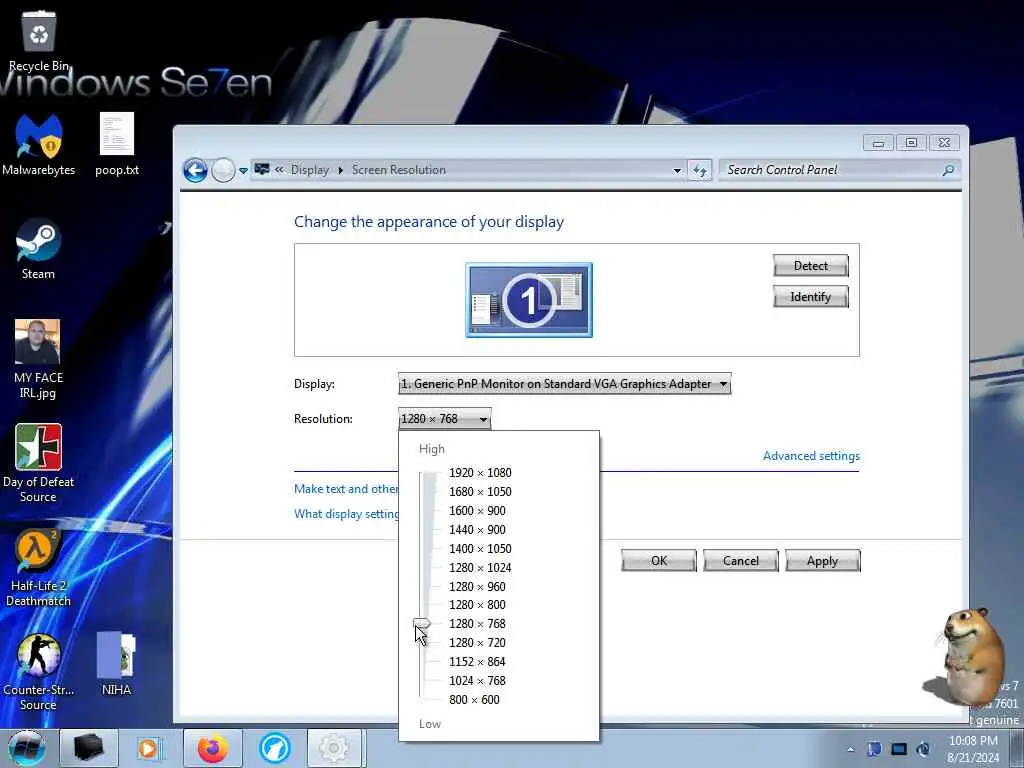Select the Day of Defeat Source icon
The image size is (1024, 768).
pyautogui.click(x=38, y=463)
